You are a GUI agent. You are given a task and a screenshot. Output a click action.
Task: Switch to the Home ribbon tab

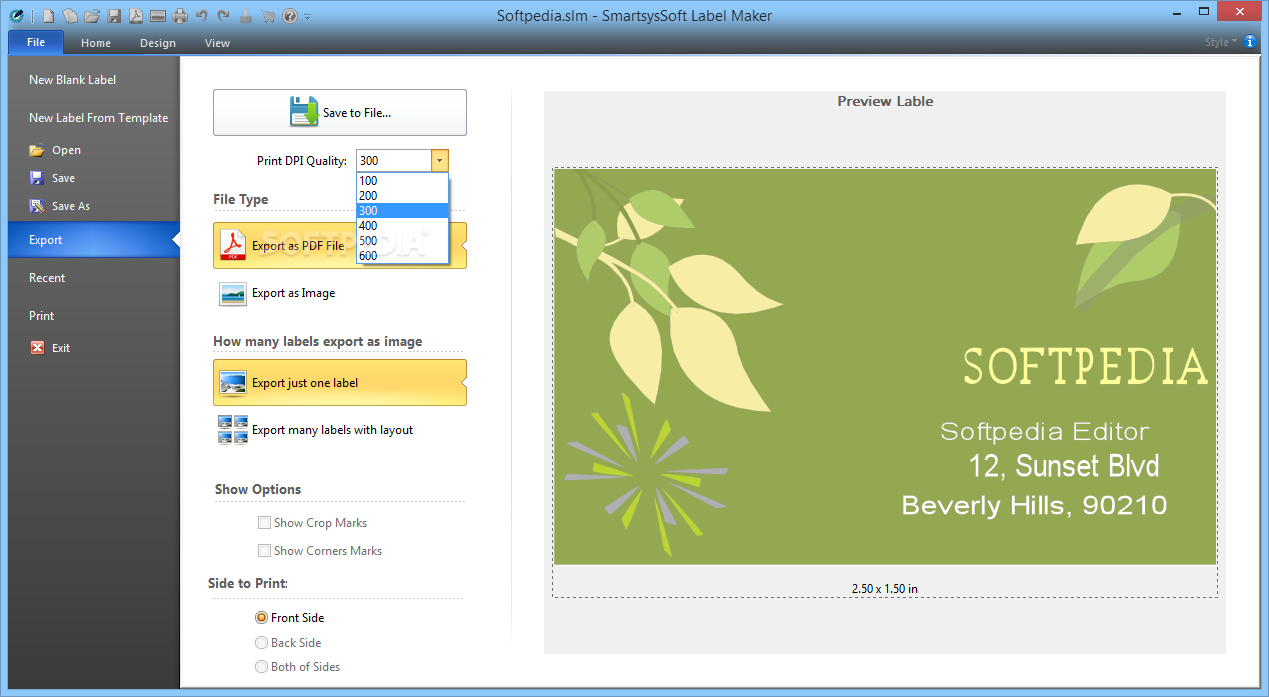(x=96, y=43)
